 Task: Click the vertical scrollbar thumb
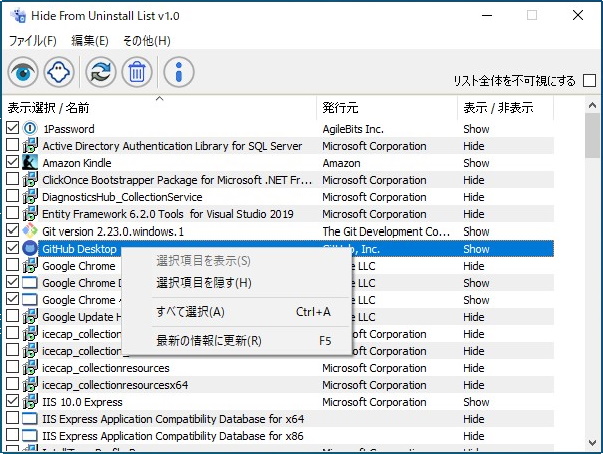click(x=592, y=135)
